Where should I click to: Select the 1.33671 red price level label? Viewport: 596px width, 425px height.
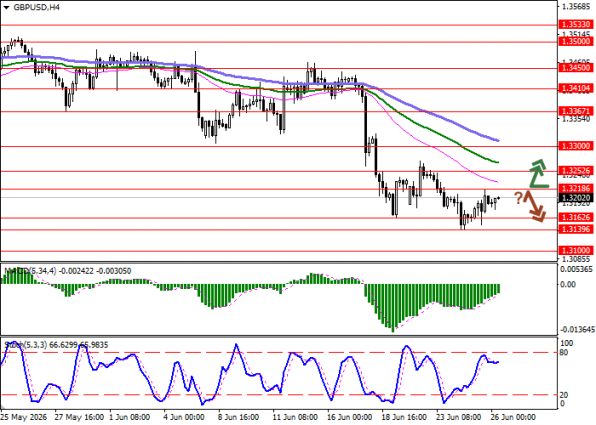point(575,111)
